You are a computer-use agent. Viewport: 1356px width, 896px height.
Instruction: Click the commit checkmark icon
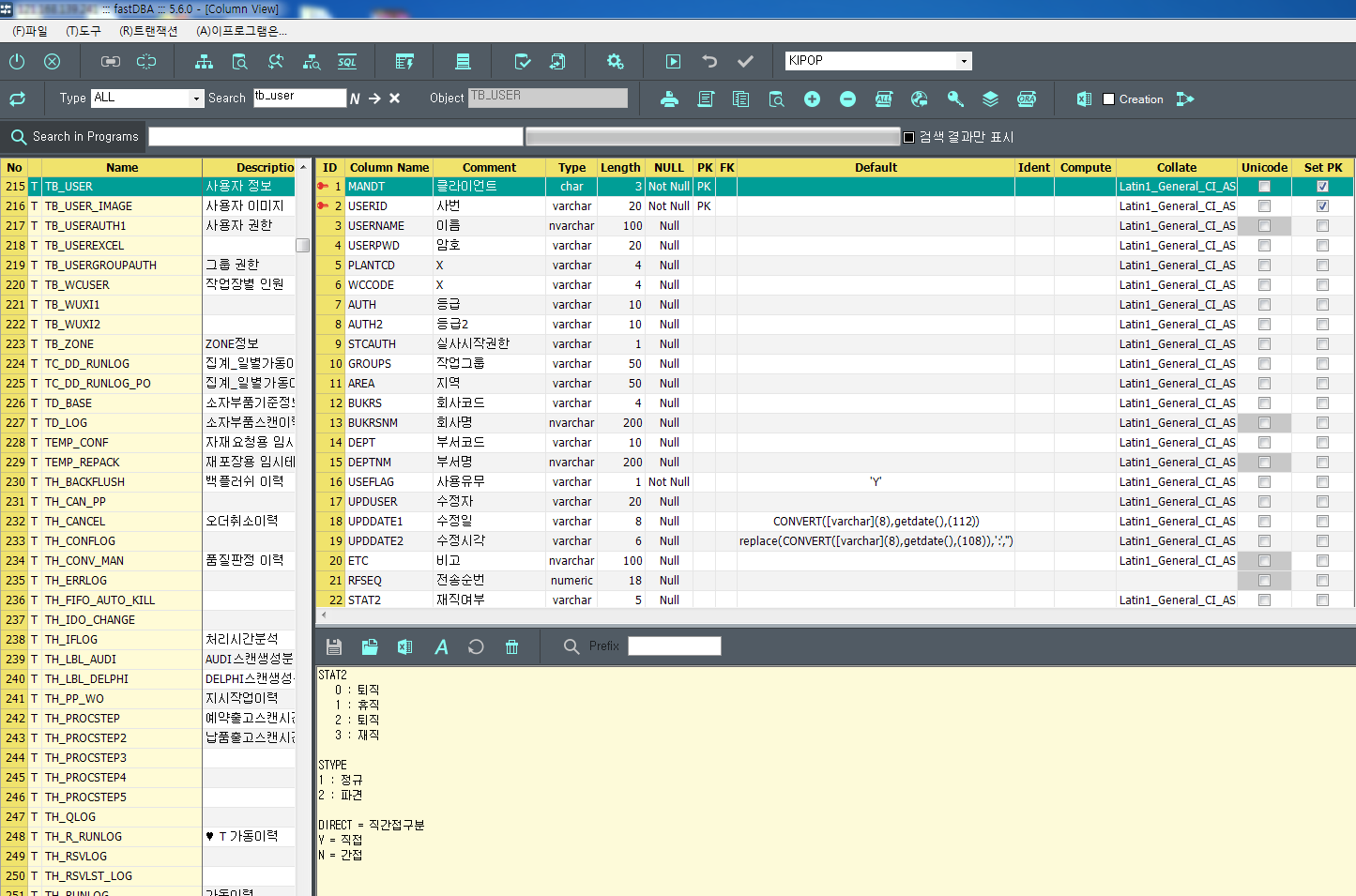[745, 61]
